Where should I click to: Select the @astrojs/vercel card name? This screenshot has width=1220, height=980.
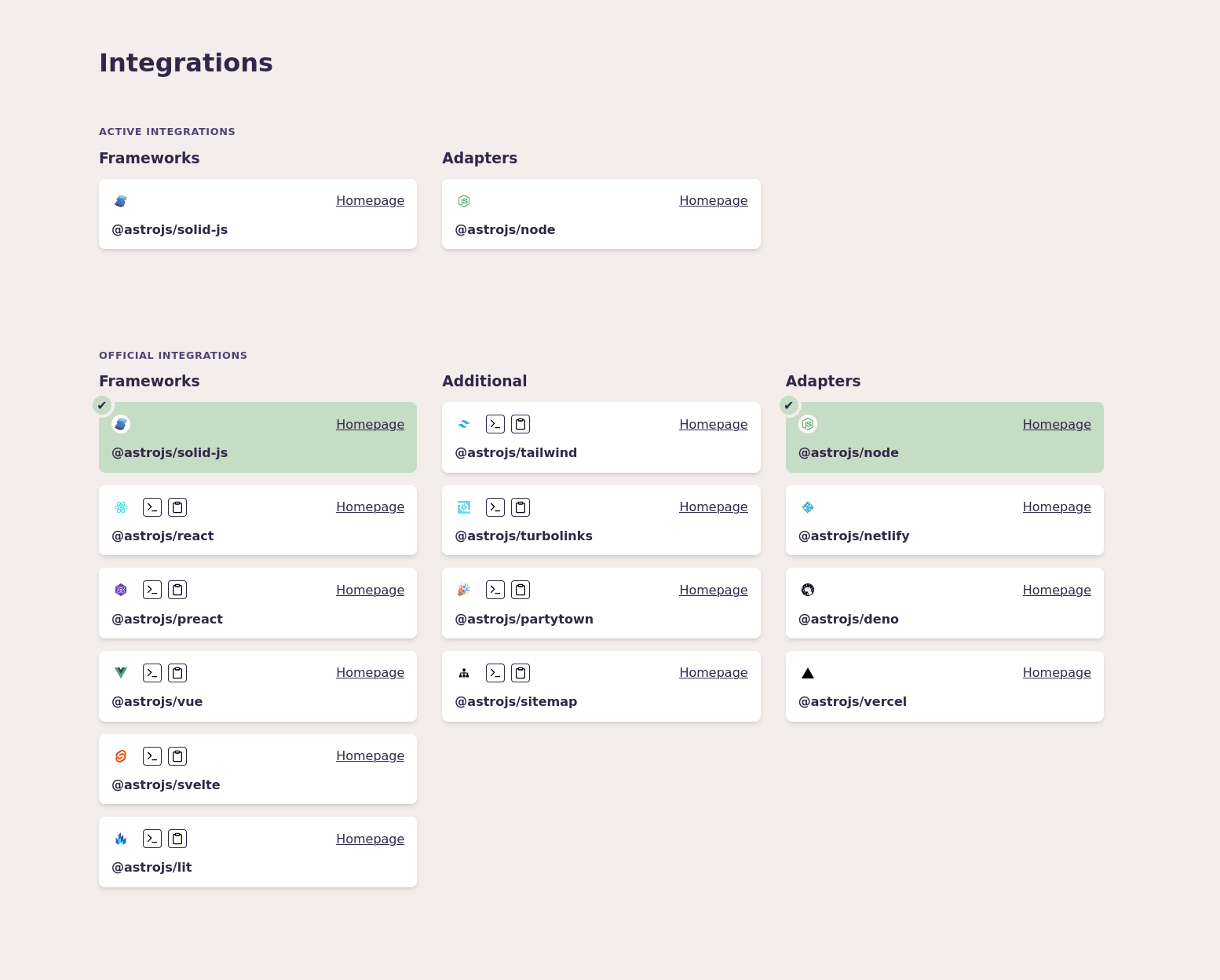tap(853, 701)
